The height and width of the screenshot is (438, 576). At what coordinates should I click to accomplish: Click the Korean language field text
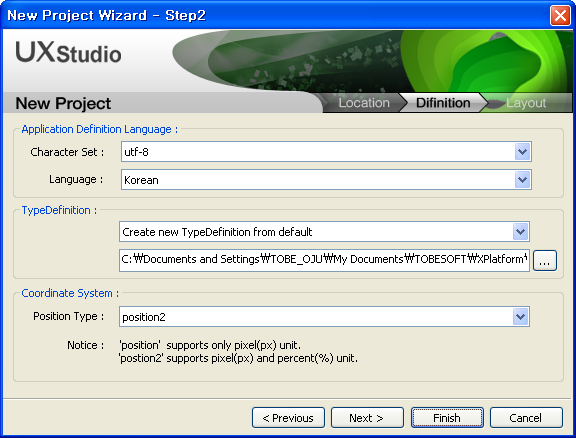[x=141, y=180]
